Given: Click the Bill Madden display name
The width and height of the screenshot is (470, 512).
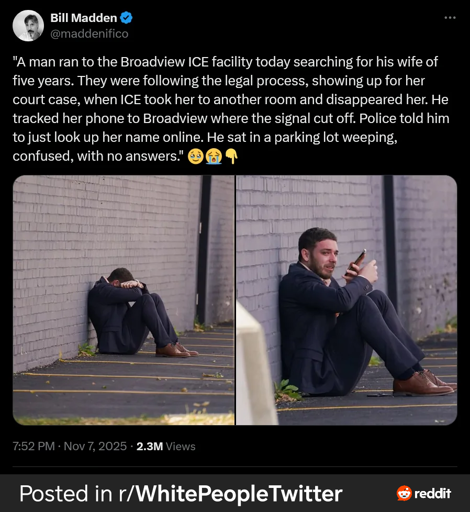Looking at the screenshot, I should (84, 18).
